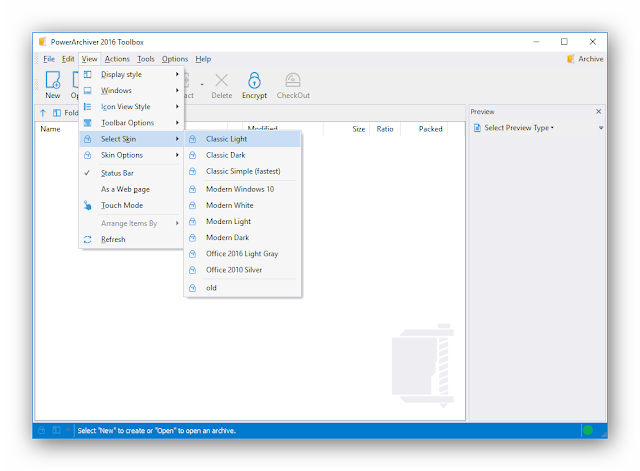Apply the Modern Dark skin

243,238
